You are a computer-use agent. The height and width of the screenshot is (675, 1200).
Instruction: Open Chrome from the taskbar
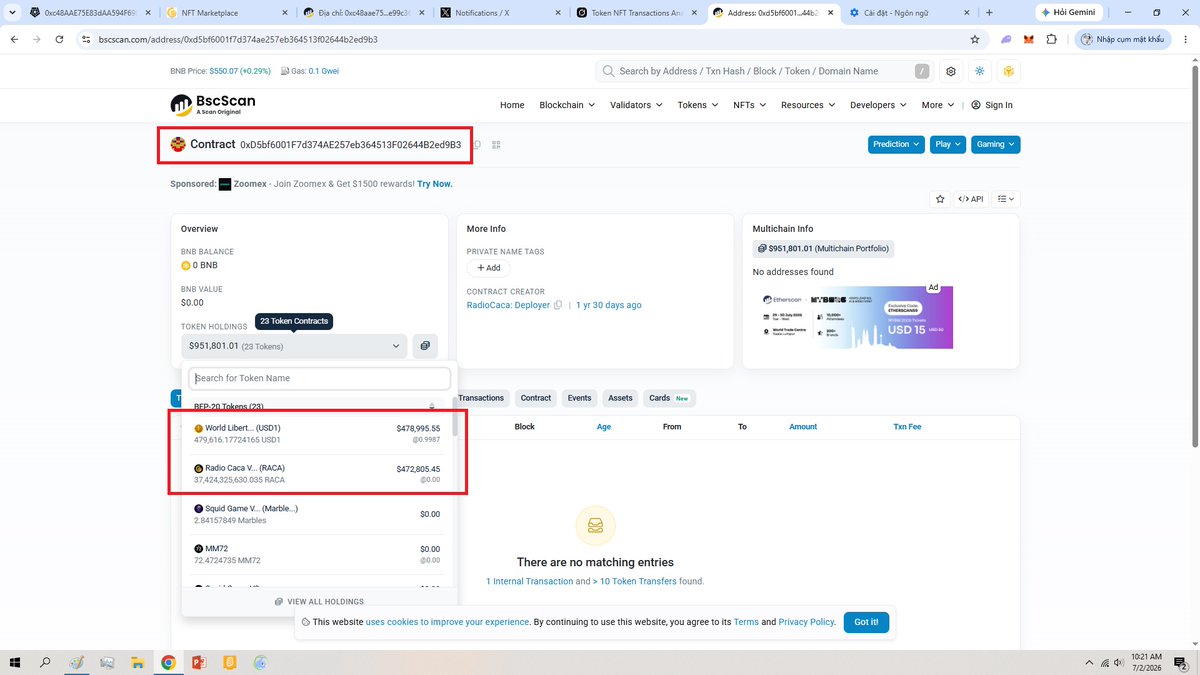(168, 662)
